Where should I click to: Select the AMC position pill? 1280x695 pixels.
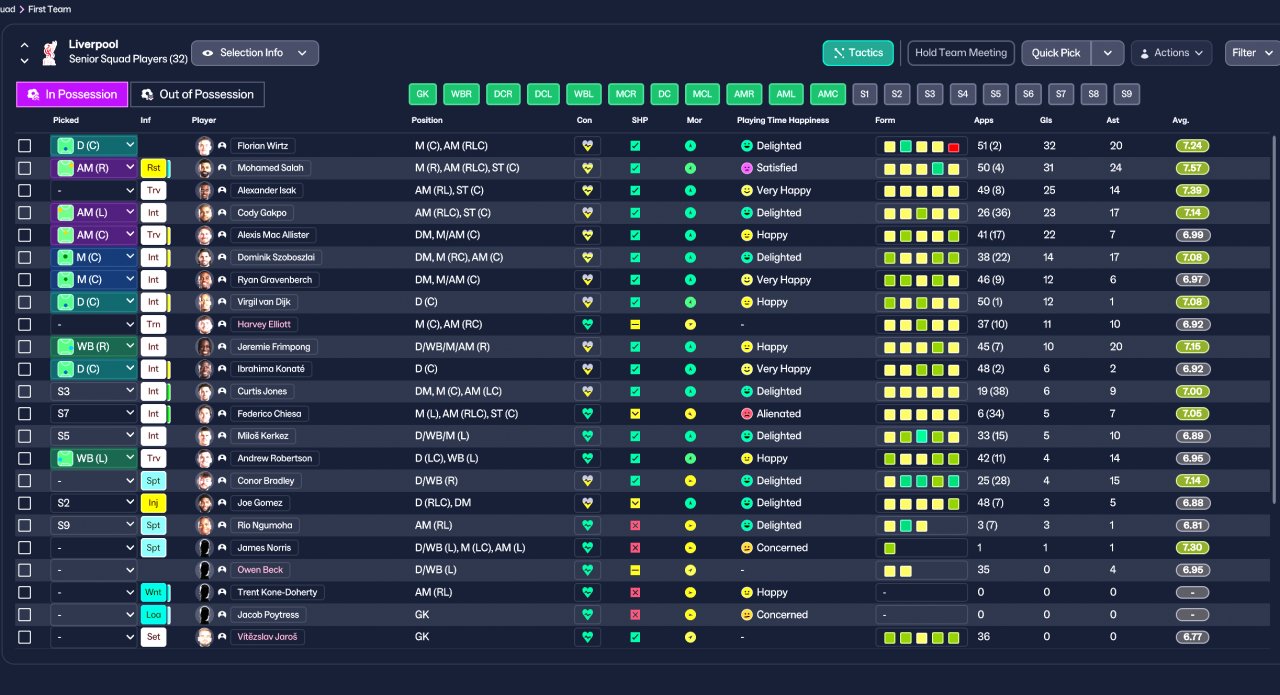[x=828, y=94]
